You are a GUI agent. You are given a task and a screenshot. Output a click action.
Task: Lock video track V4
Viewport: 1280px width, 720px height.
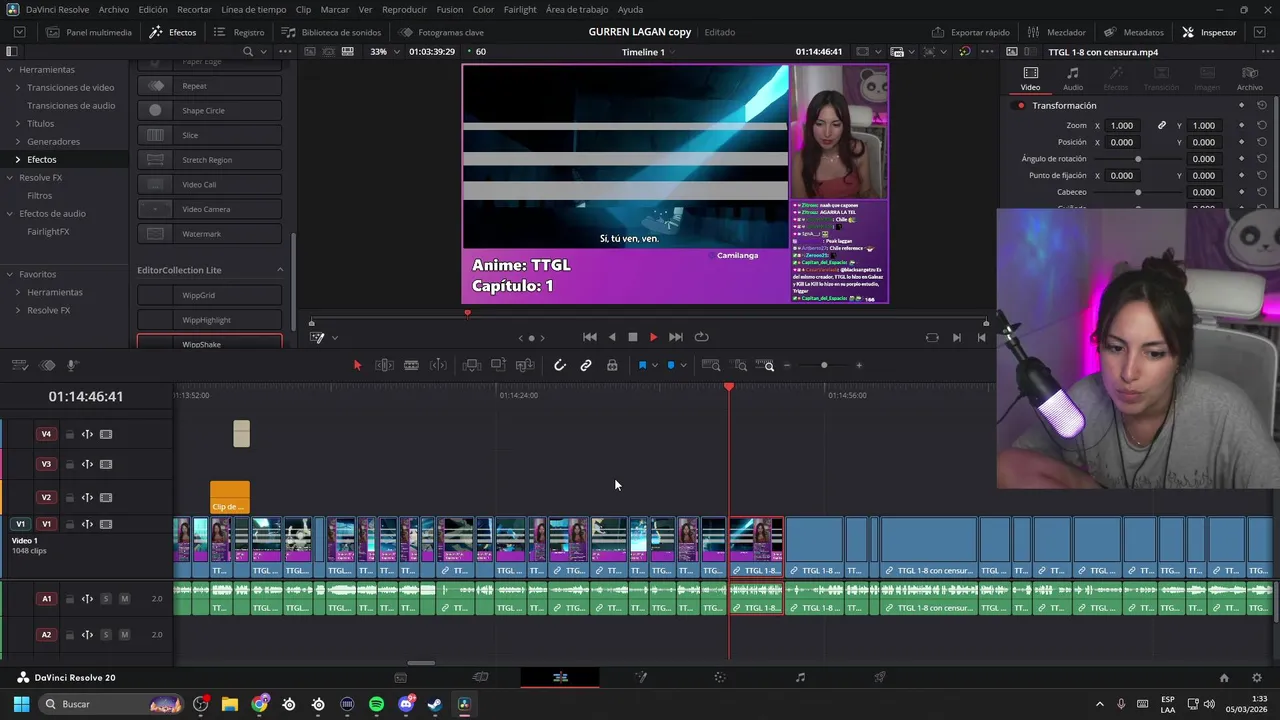click(69, 434)
